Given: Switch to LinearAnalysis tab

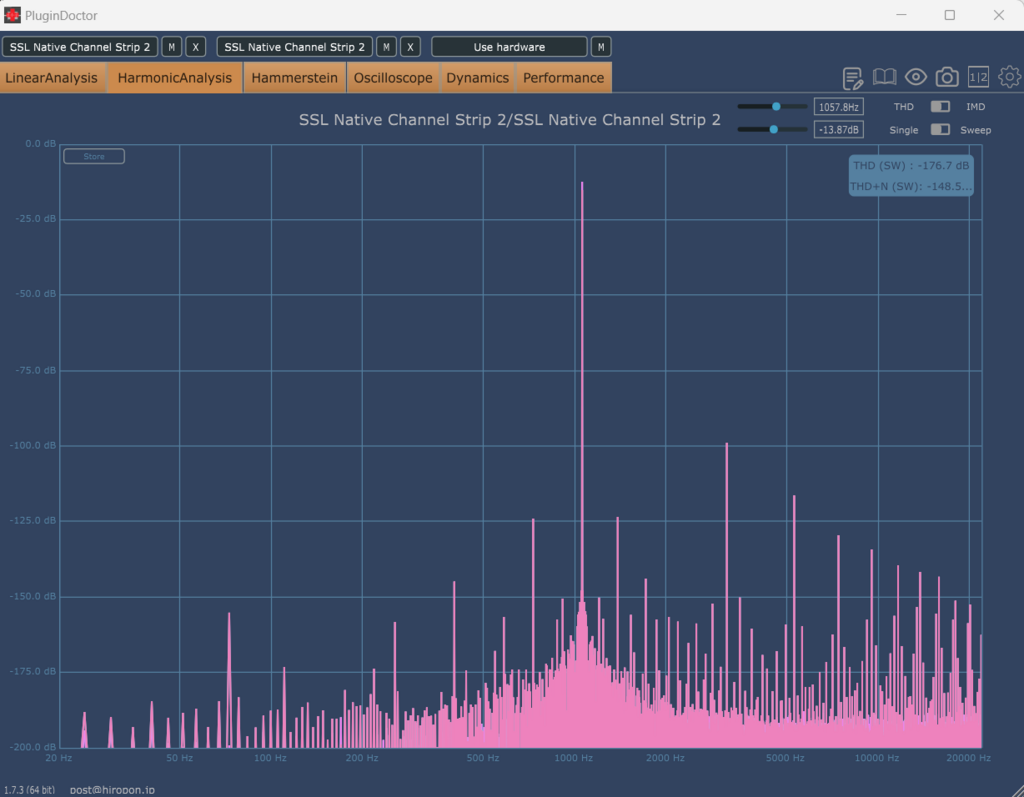Looking at the screenshot, I should pyautogui.click(x=52, y=78).
